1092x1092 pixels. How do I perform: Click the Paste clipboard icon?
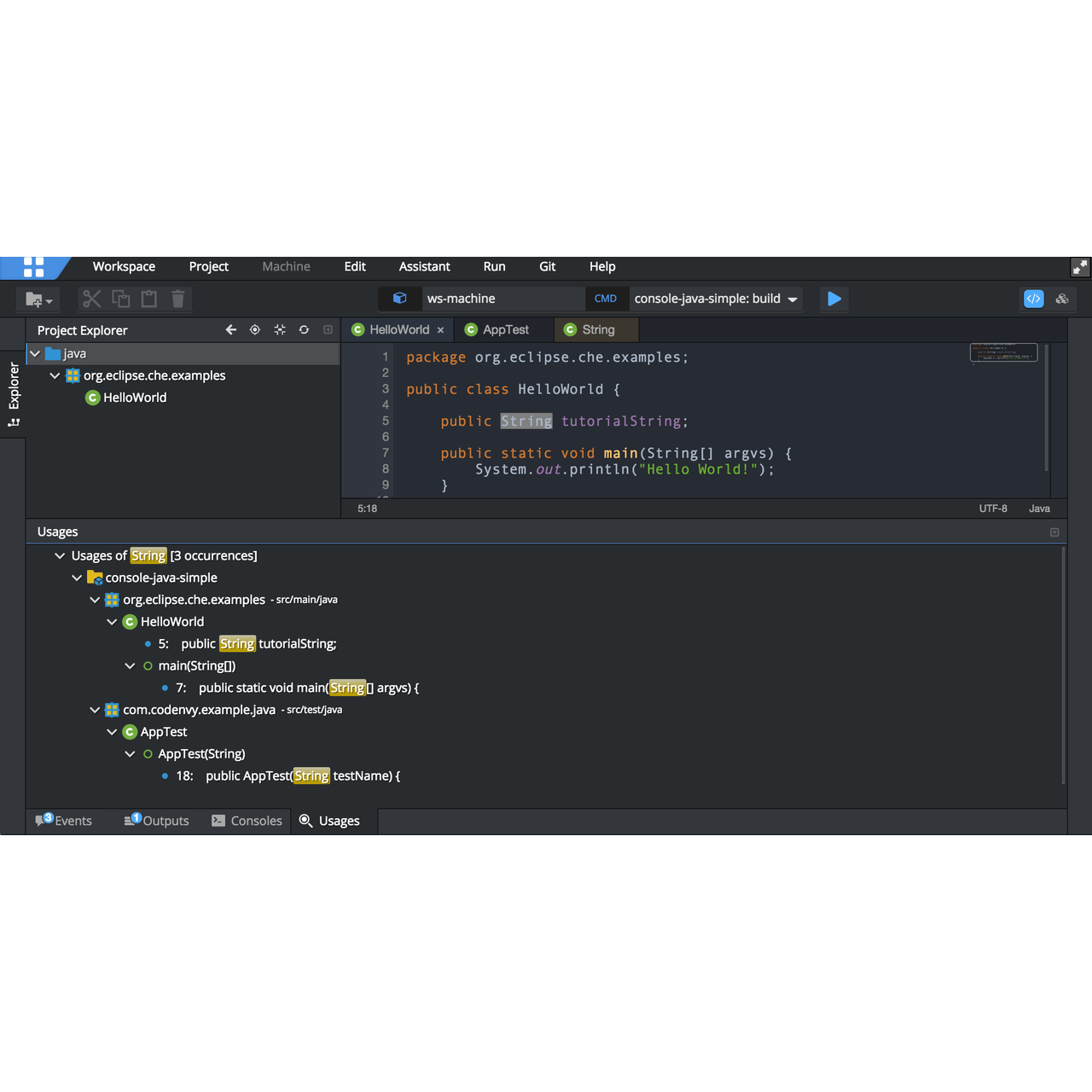tap(149, 299)
